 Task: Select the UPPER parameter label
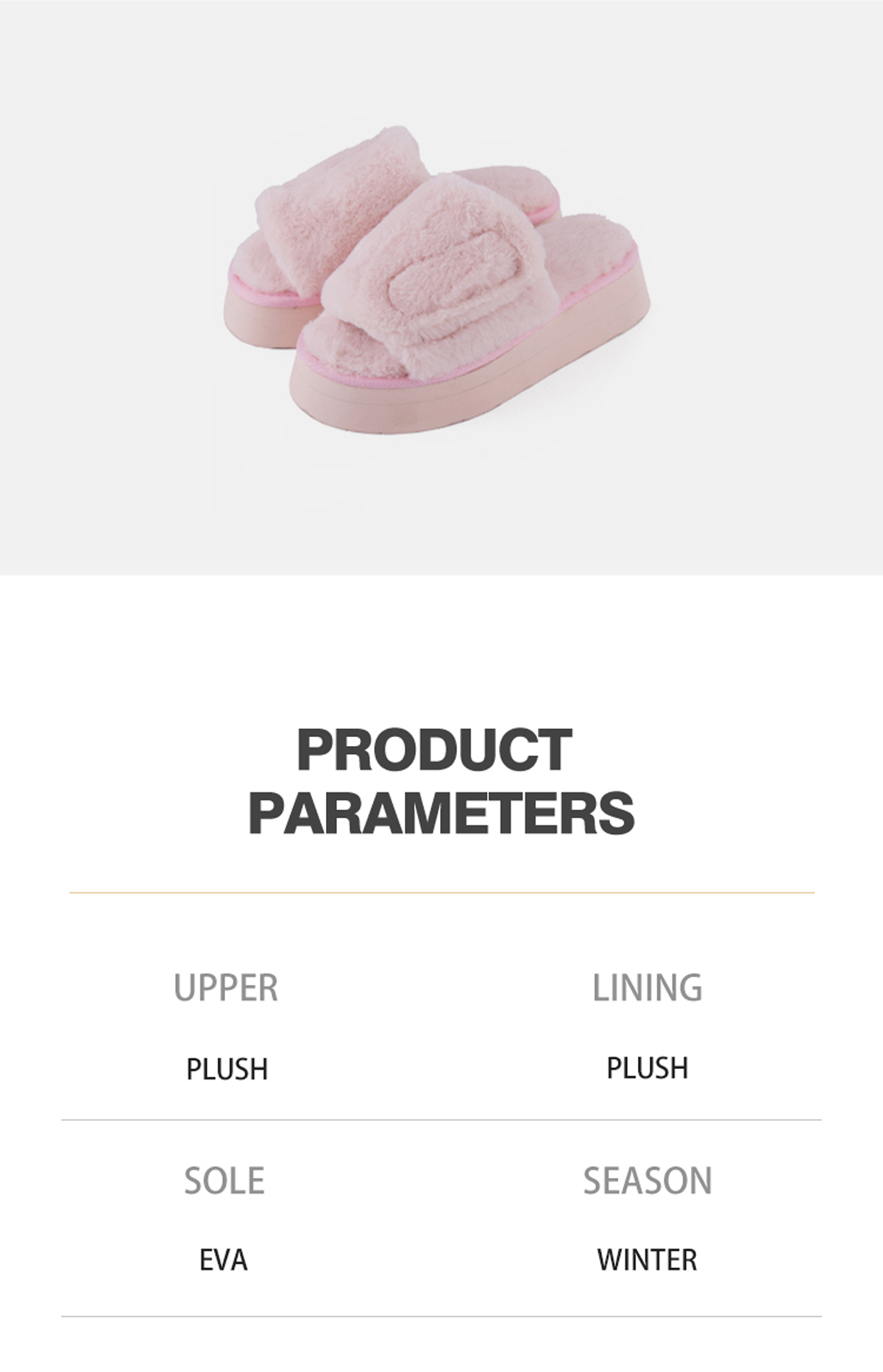click(x=226, y=988)
